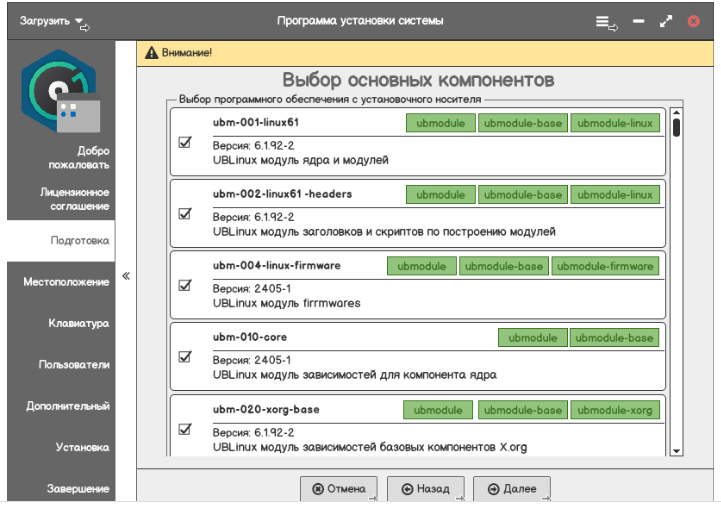Uncheck ubm-020-xorg-base checkbox

[x=185, y=429]
